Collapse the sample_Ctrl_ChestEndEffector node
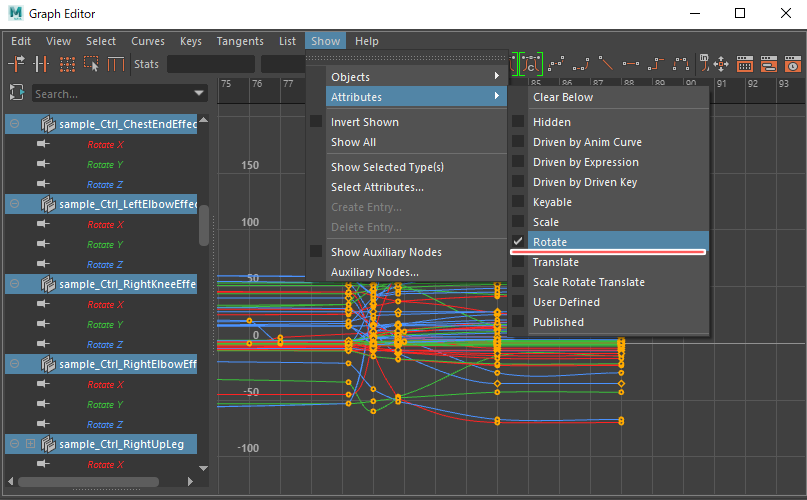The image size is (807, 500). (15, 124)
